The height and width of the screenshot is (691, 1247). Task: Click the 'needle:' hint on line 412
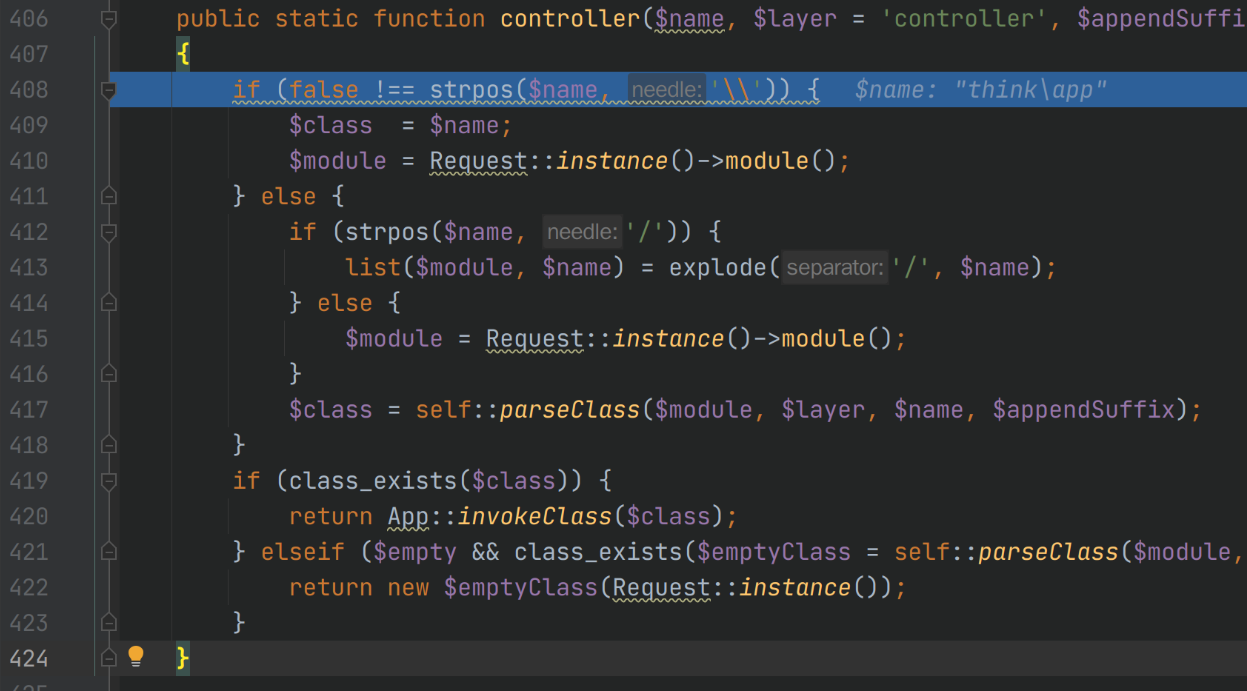click(583, 233)
